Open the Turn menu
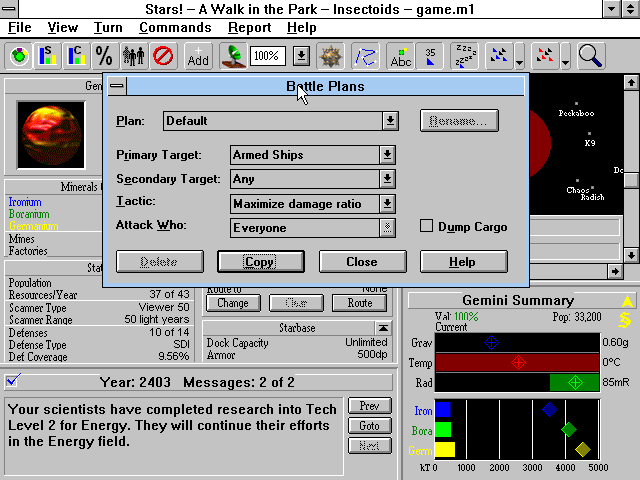This screenshot has width=640, height=480. pyautogui.click(x=108, y=27)
